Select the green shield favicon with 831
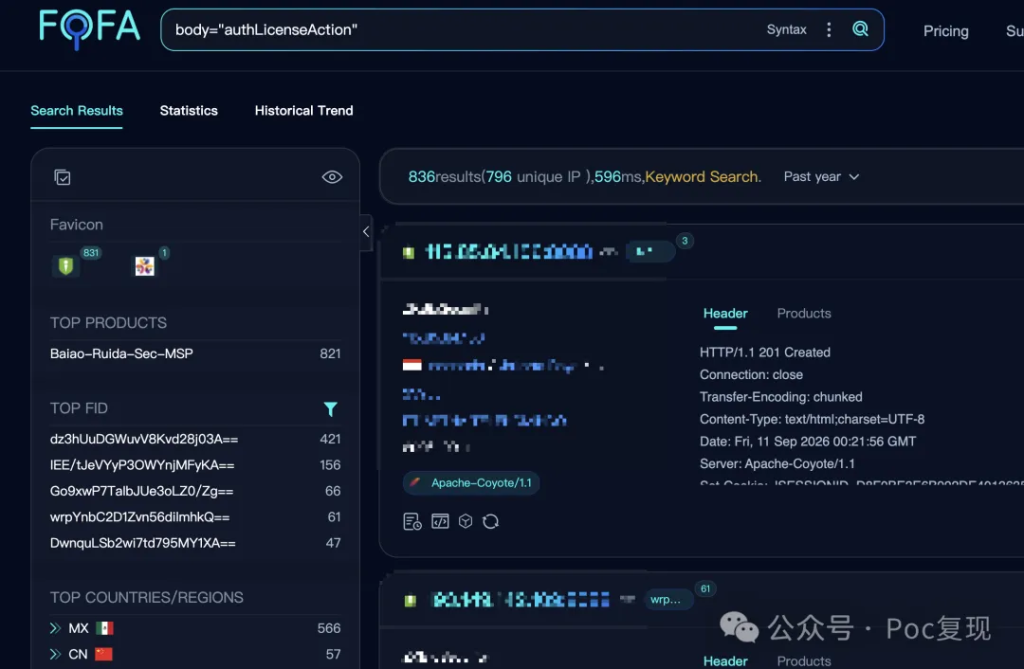Screen dimensions: 1024x669 tap(66, 265)
